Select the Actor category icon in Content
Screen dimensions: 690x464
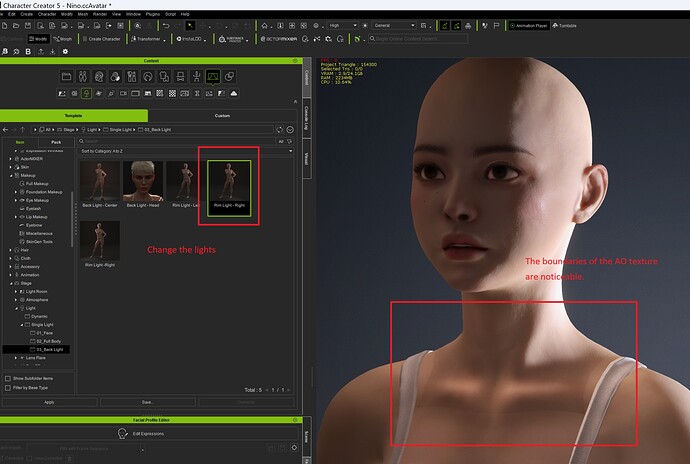pos(83,77)
